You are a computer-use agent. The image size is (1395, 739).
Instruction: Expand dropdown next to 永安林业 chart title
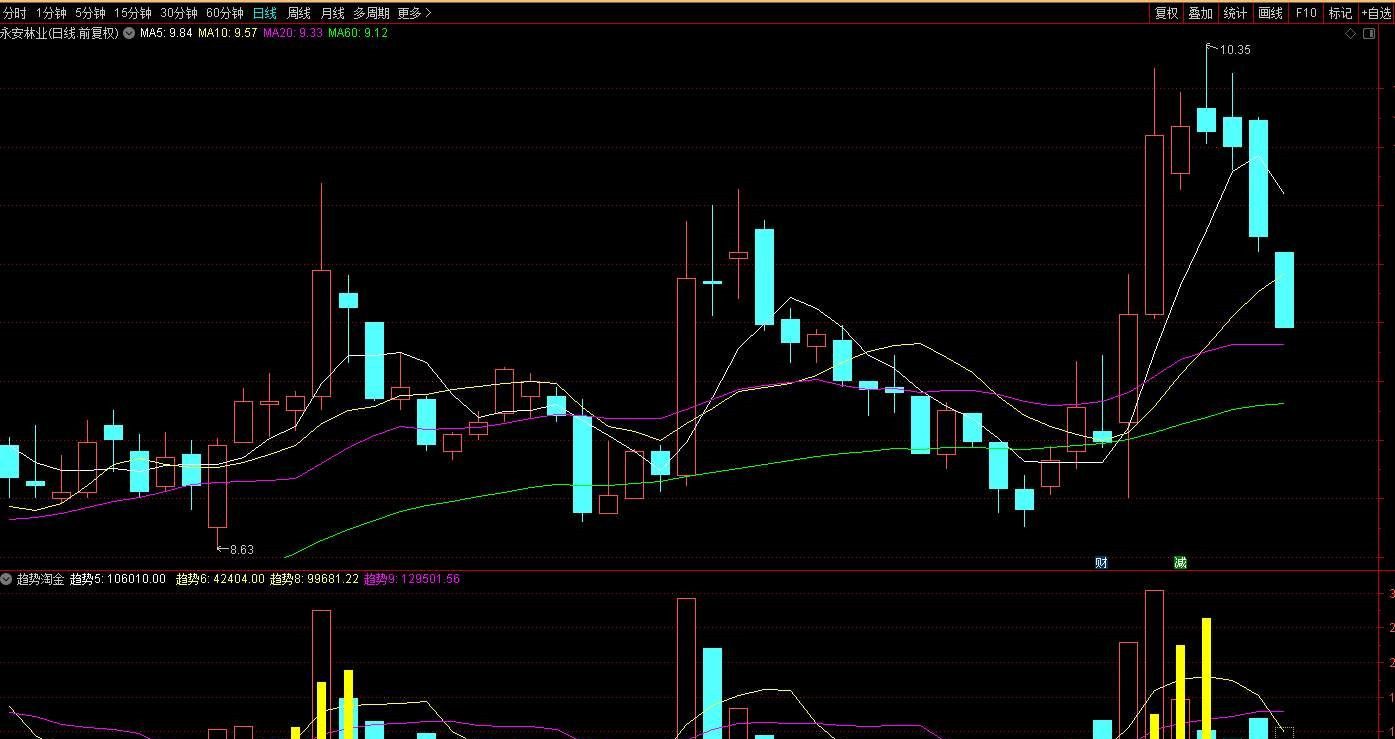pos(129,33)
